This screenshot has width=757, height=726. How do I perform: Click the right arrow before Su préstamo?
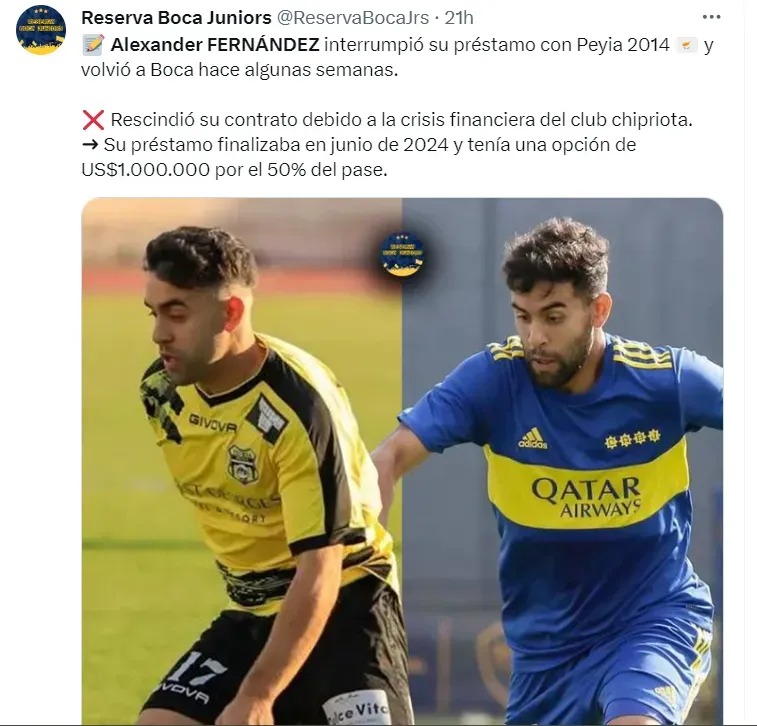[x=90, y=145]
